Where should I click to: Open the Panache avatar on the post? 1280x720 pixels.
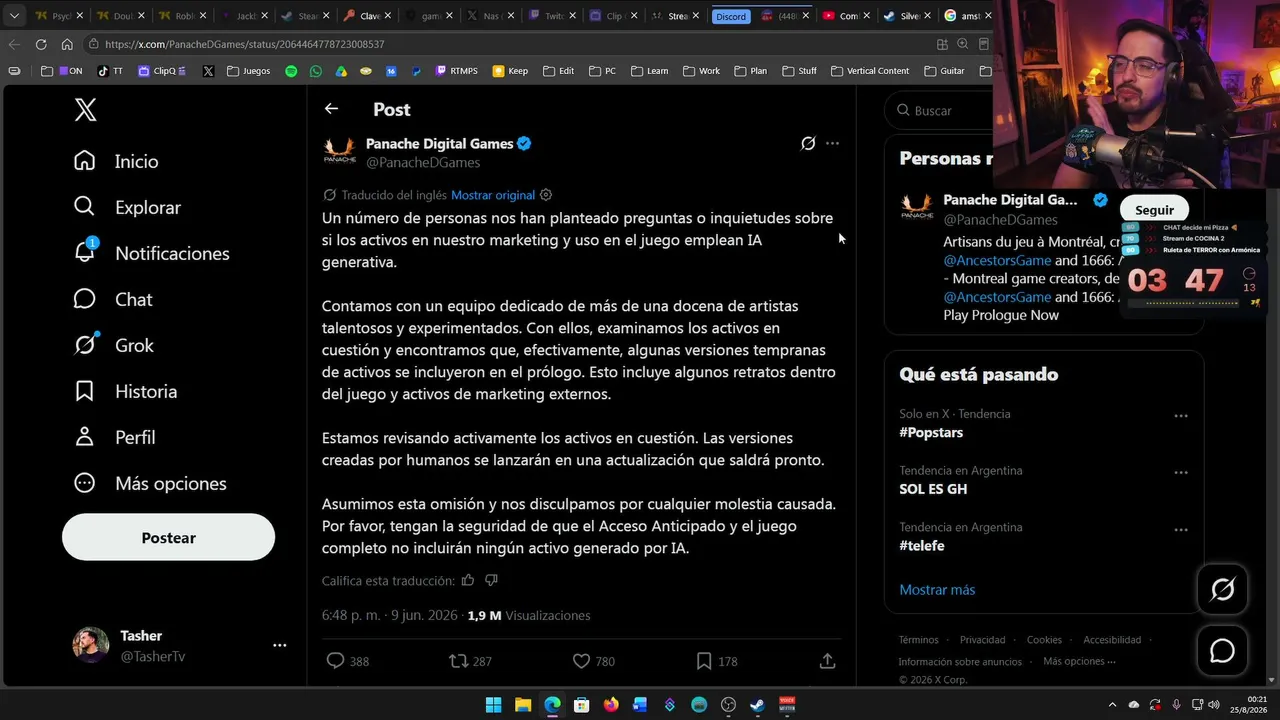point(340,151)
